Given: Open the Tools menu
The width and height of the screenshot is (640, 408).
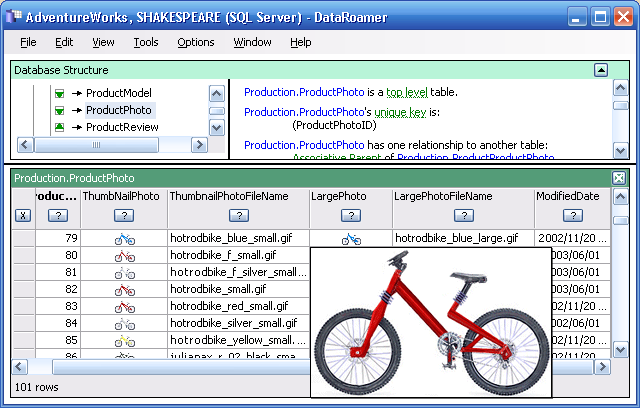Looking at the screenshot, I should (x=146, y=42).
